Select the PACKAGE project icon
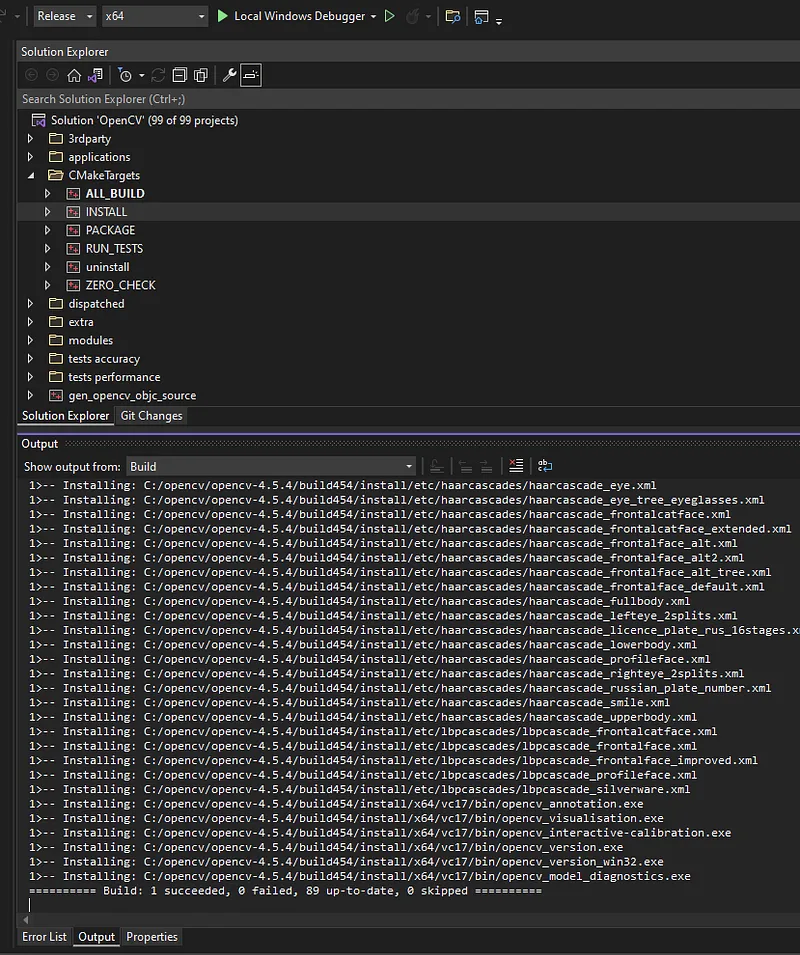This screenshot has width=800, height=955. 73,230
